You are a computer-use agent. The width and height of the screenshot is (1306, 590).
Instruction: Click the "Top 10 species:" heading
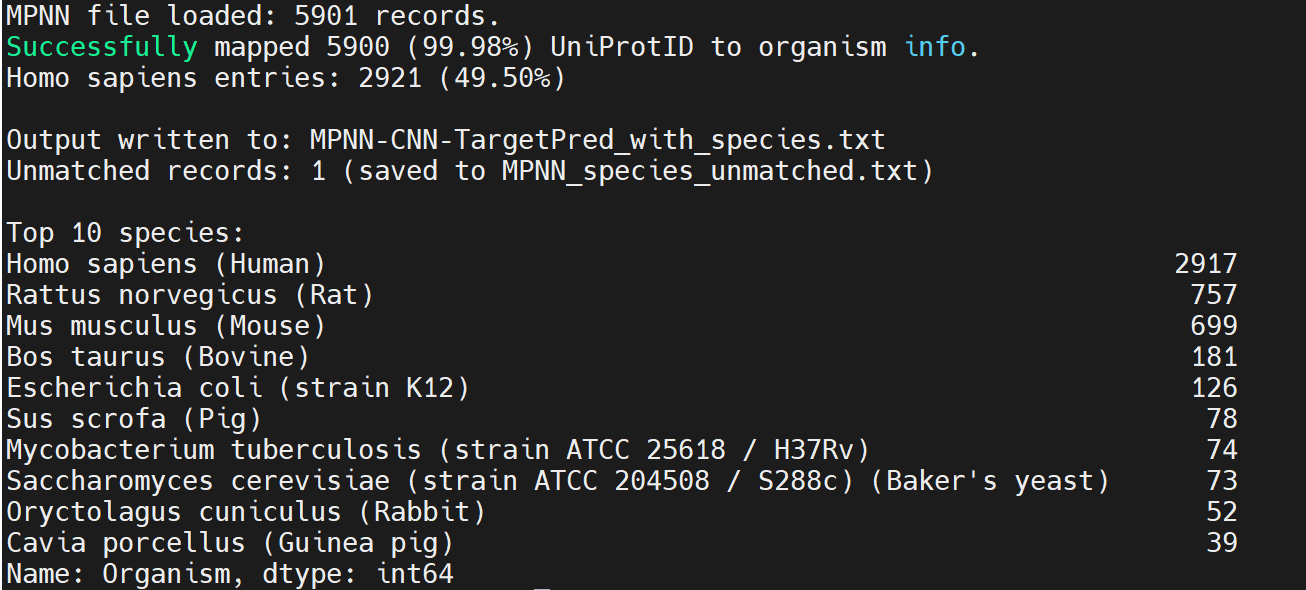coord(125,233)
